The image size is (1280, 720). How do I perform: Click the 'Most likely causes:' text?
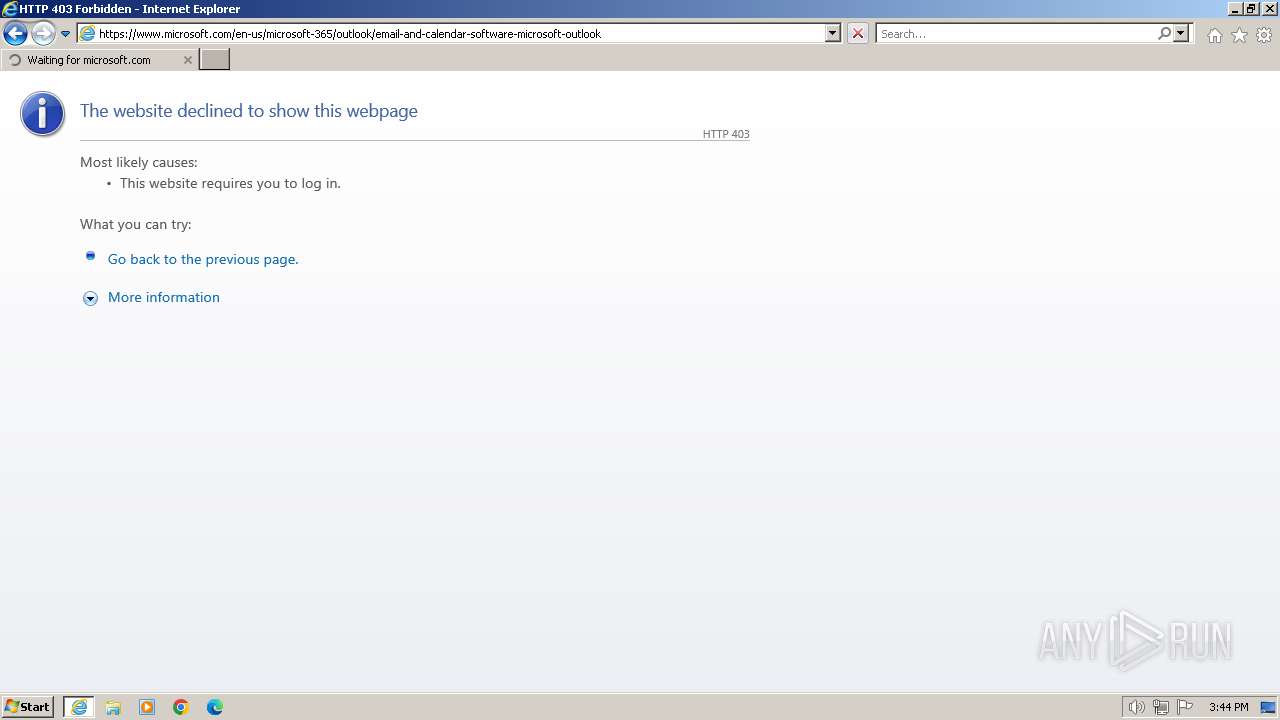click(139, 162)
